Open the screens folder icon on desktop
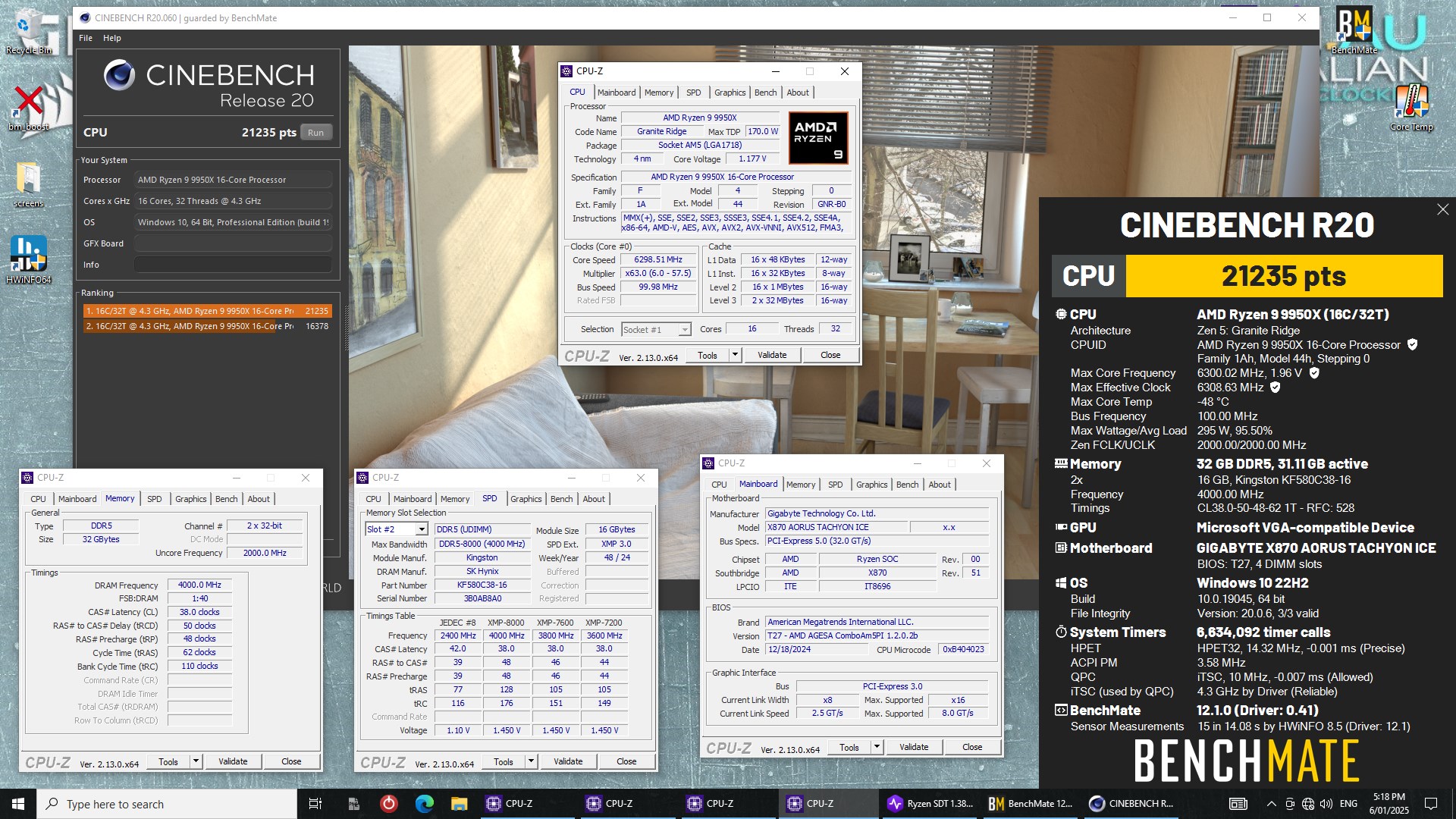Image resolution: width=1456 pixels, height=819 pixels. 28,184
